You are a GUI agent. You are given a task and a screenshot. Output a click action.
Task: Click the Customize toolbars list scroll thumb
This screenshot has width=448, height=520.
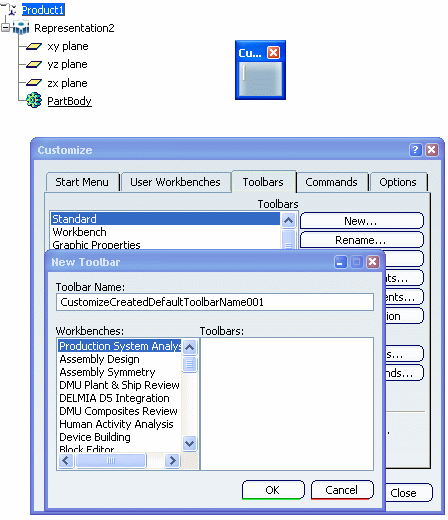288,239
